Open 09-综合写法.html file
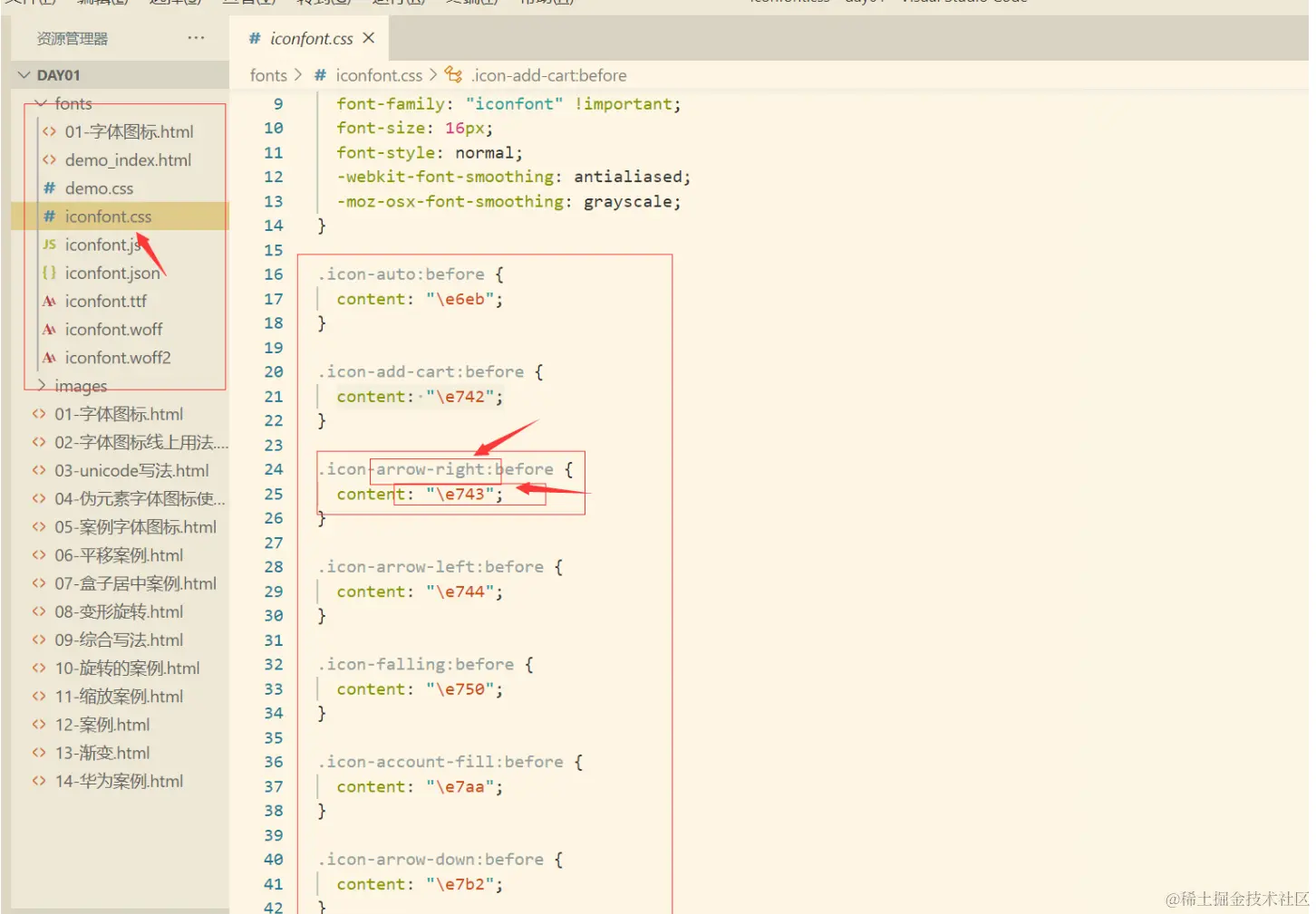Viewport: 1316px width, 914px height. click(119, 640)
